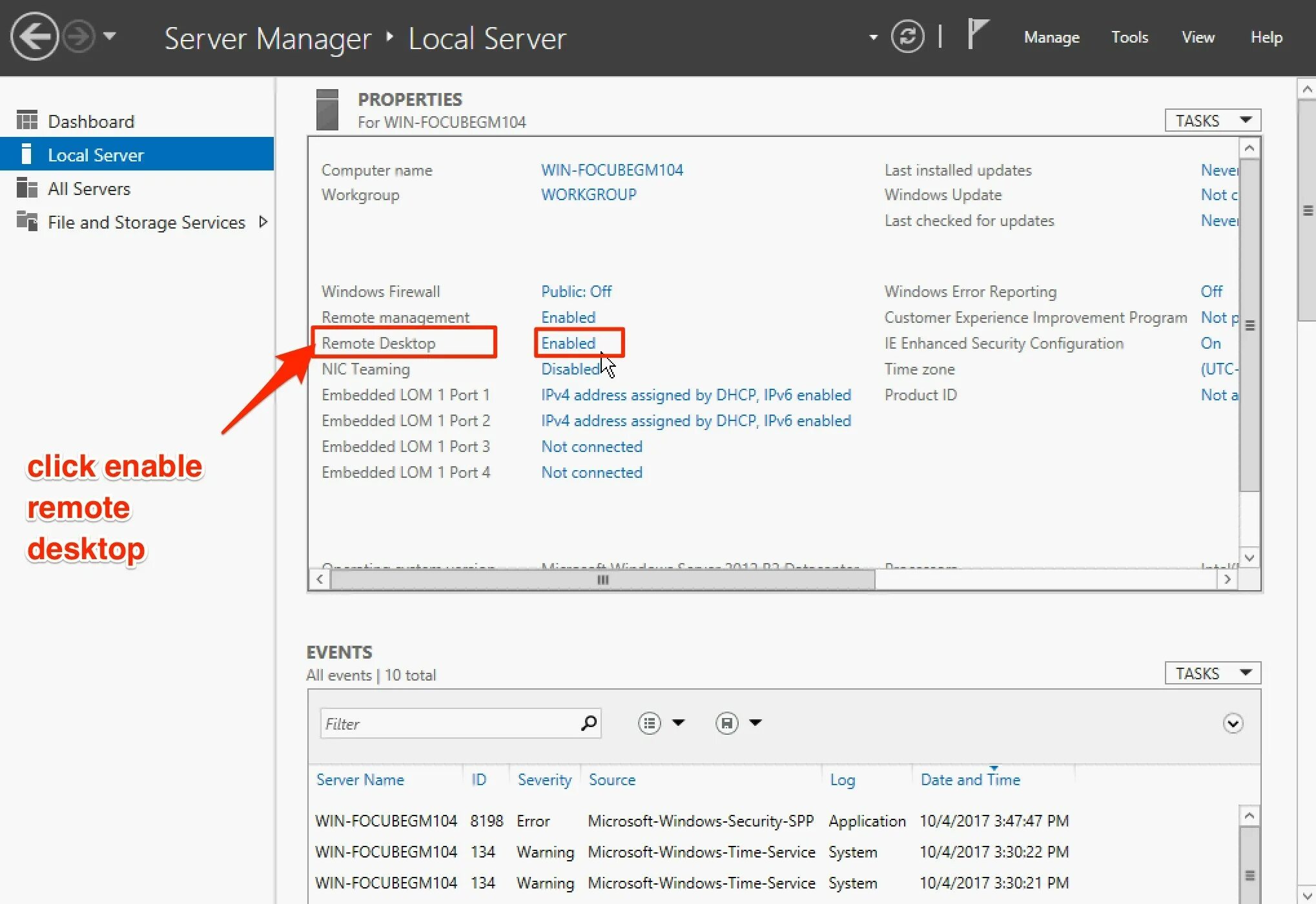The width and height of the screenshot is (1316, 904).
Task: Open the Tools menu
Action: (1129, 37)
